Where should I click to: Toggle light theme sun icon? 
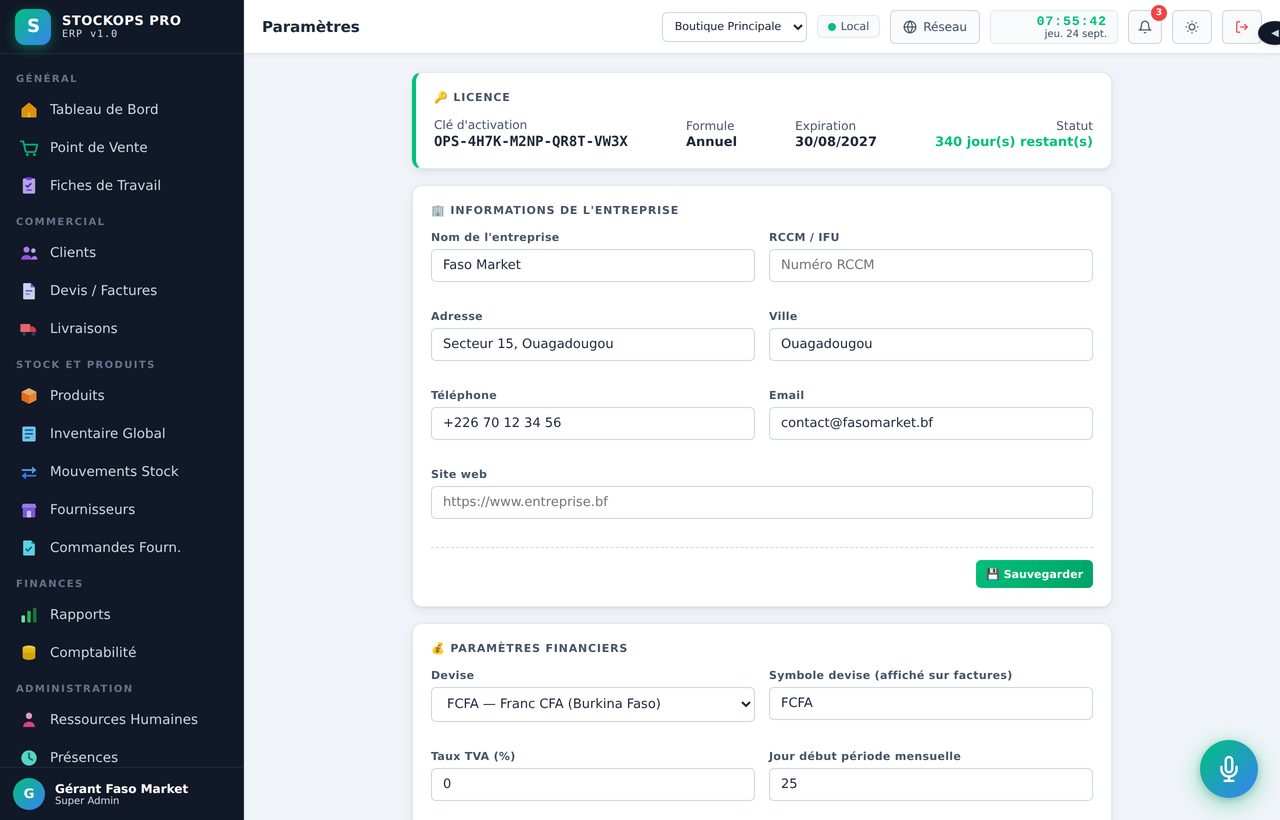pyautogui.click(x=1192, y=27)
